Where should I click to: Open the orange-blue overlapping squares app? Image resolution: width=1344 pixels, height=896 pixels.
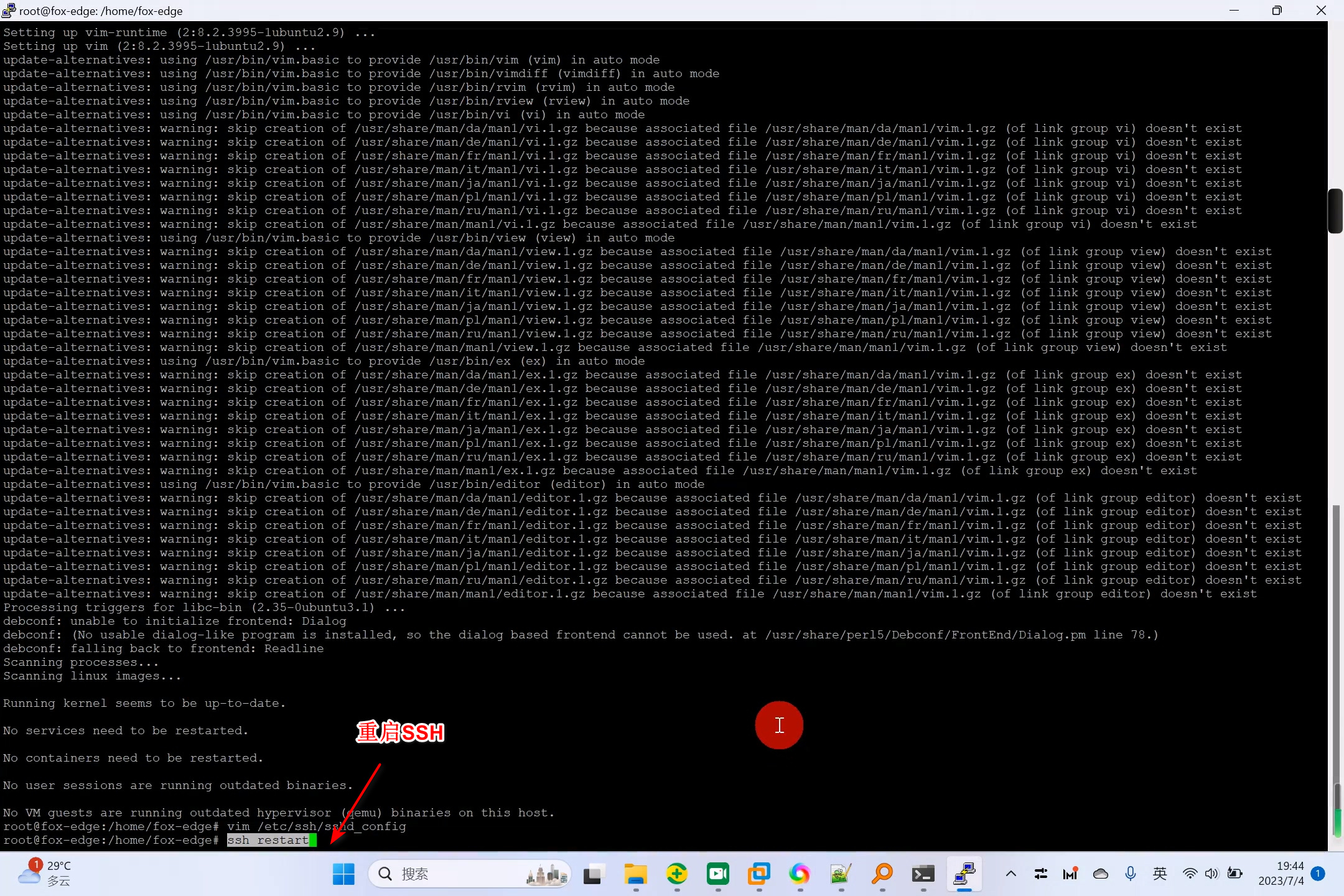758,874
